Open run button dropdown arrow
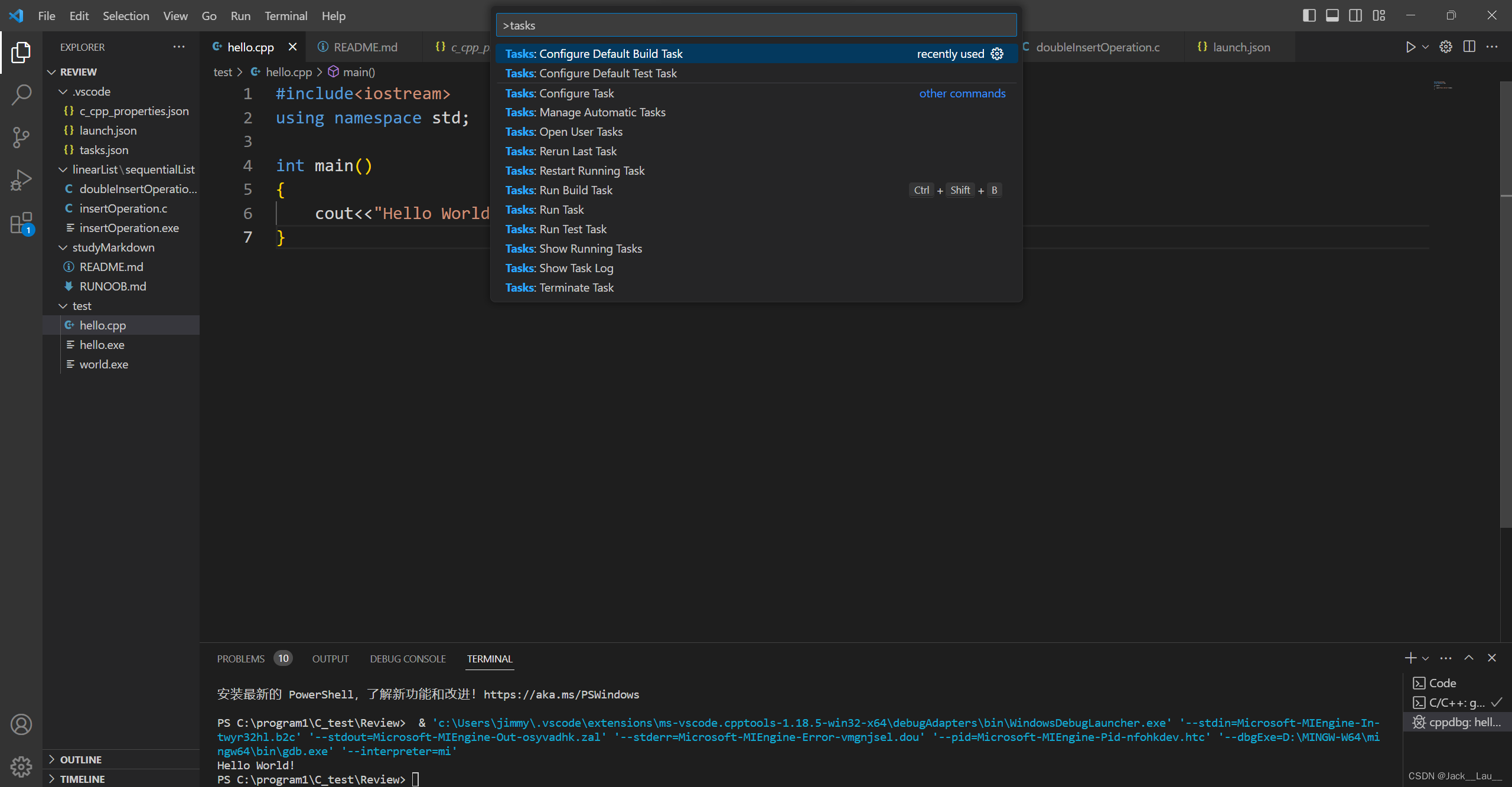 [x=1425, y=47]
